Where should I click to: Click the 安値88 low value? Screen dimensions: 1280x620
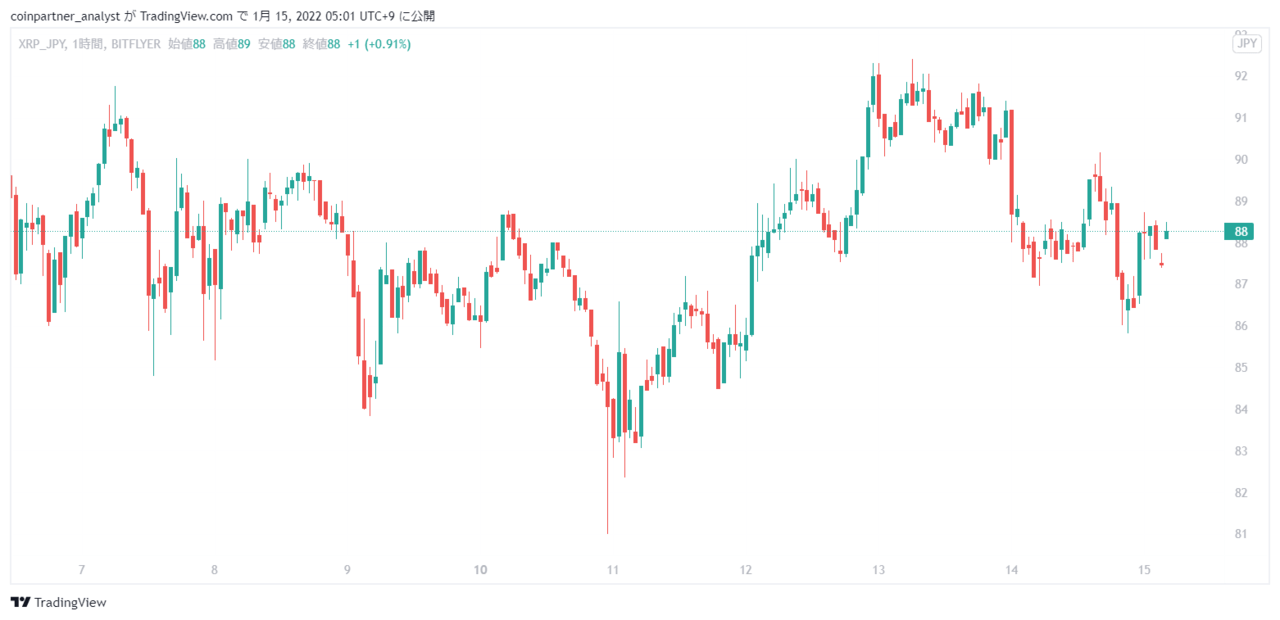[277, 44]
